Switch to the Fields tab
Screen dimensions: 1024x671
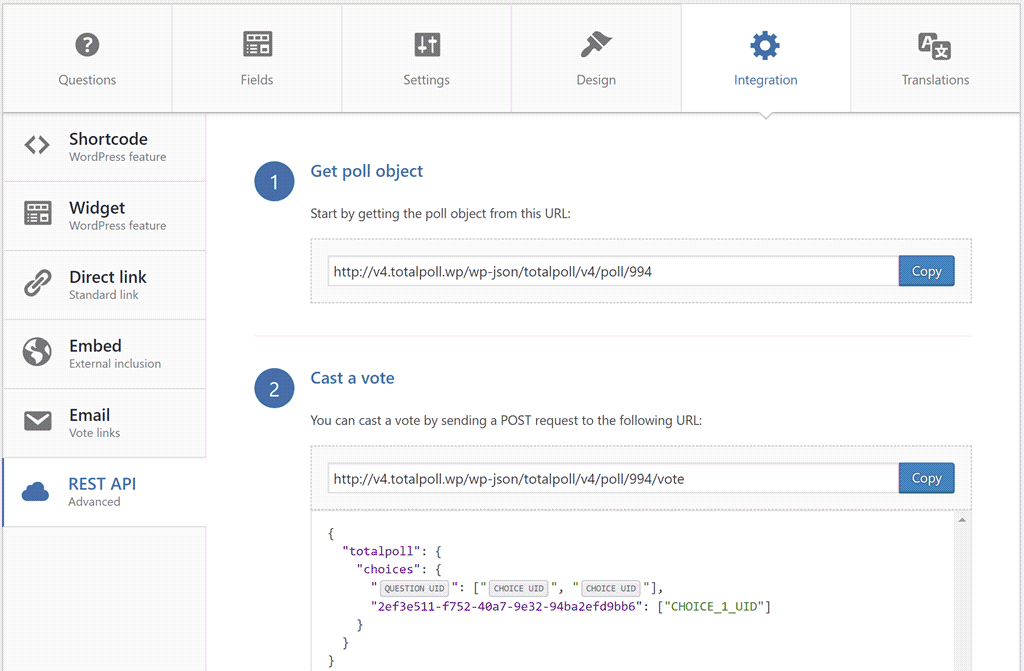[257, 57]
